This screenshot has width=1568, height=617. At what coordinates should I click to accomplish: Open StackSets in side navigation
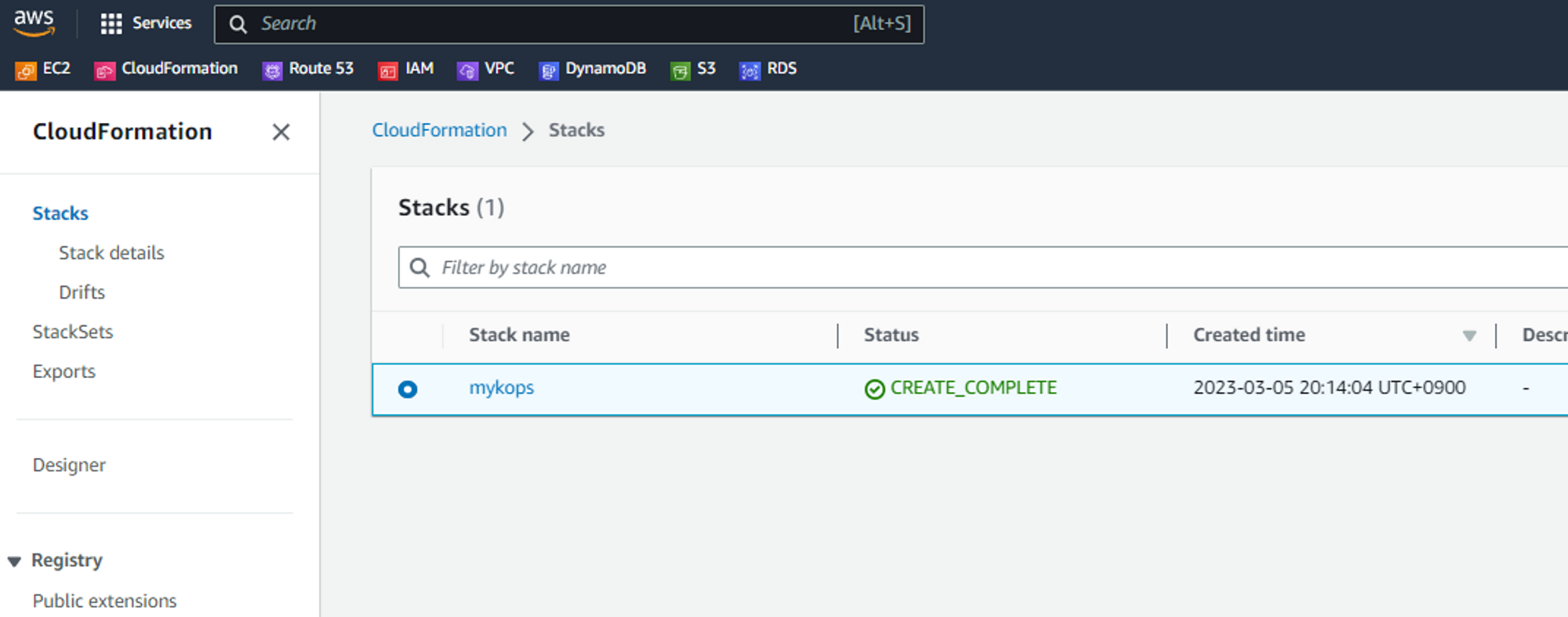point(73,332)
